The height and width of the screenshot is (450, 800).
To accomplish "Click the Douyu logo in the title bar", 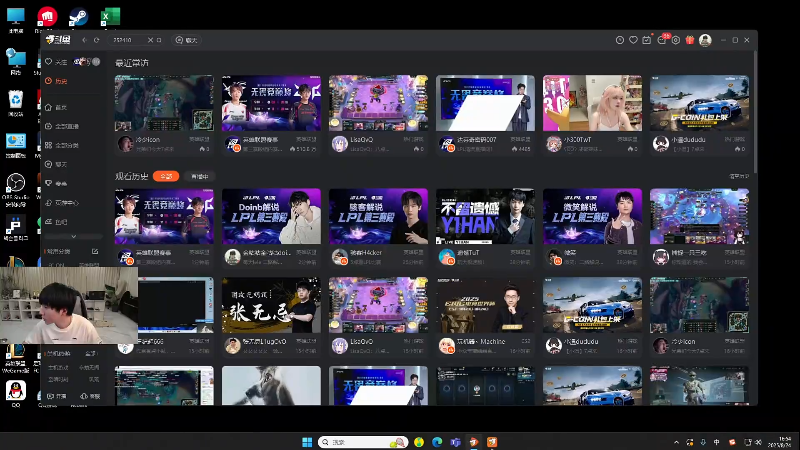I will tap(58, 40).
